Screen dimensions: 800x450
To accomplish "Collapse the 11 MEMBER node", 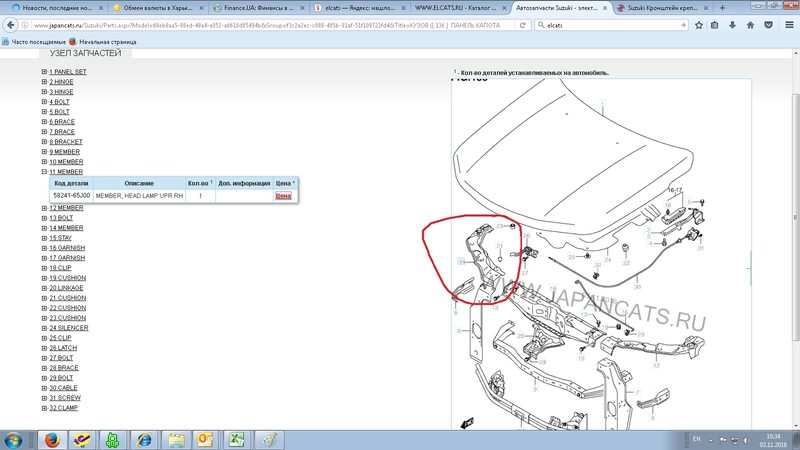I will [x=44, y=172].
